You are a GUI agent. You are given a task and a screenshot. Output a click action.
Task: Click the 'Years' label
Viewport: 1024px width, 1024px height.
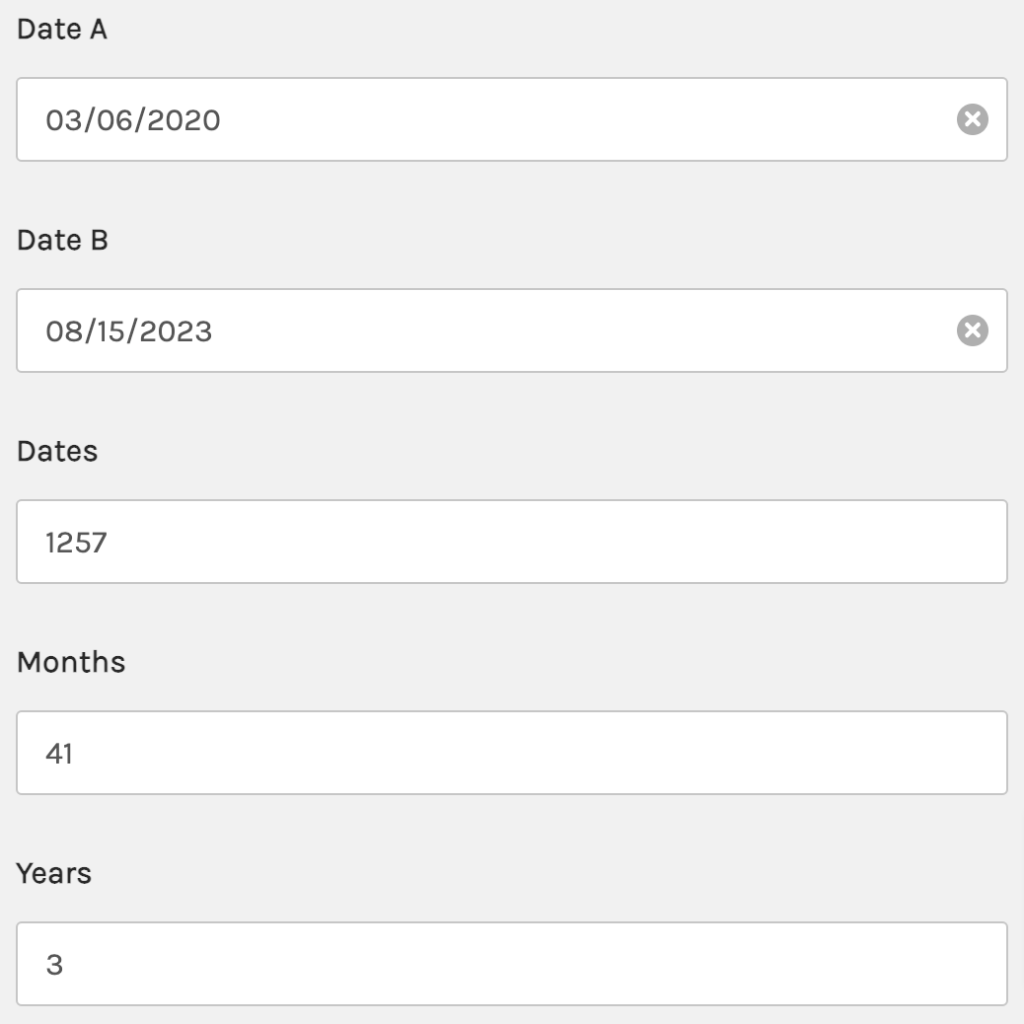point(54,873)
